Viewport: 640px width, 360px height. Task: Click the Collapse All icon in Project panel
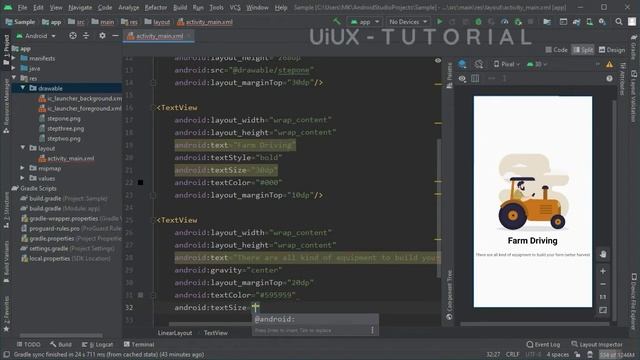tap(86, 36)
